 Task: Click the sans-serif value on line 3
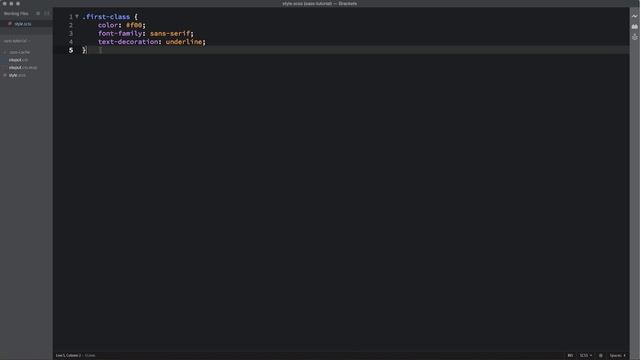click(x=170, y=33)
